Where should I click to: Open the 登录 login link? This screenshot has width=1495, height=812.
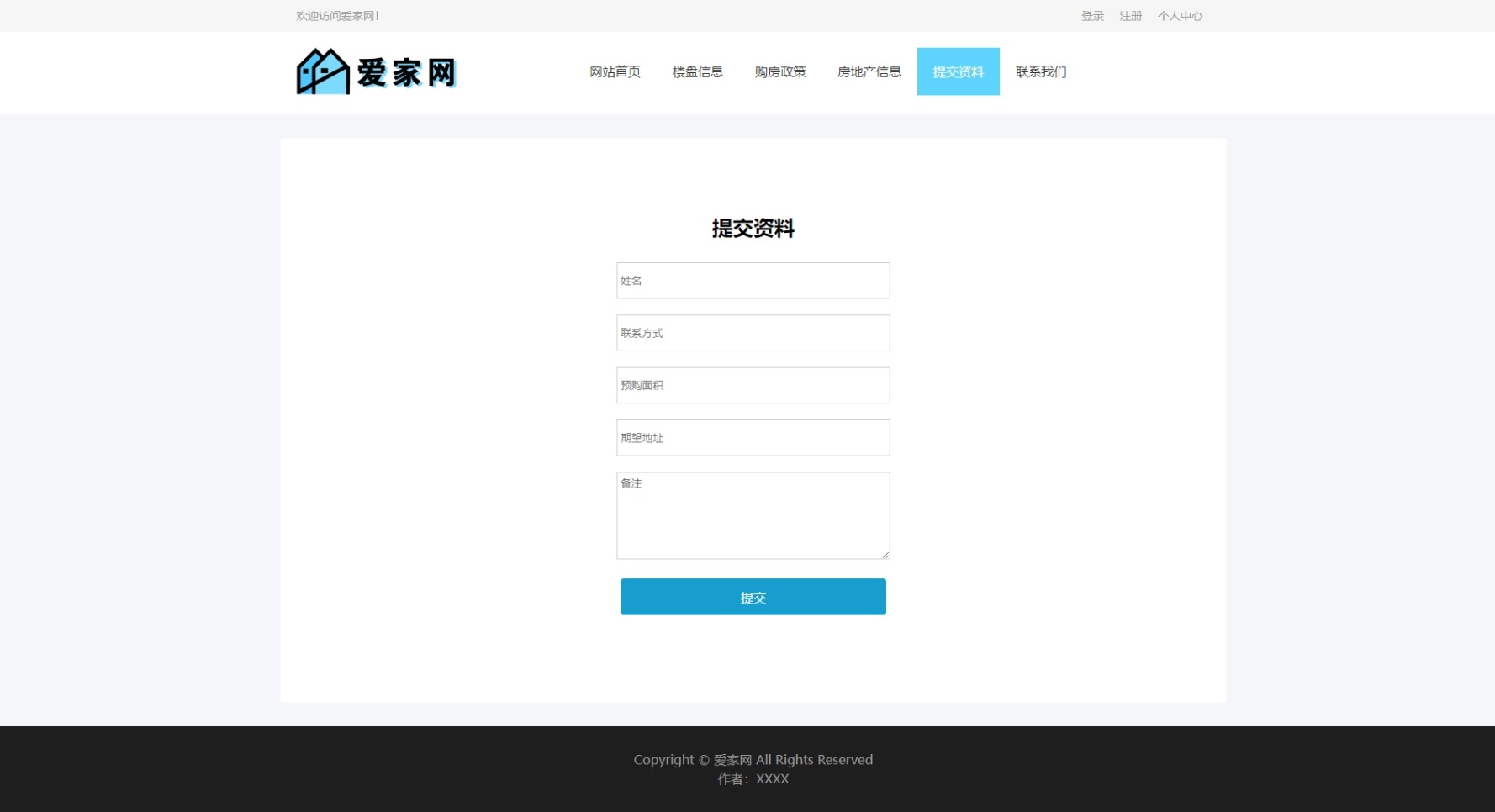tap(1092, 16)
